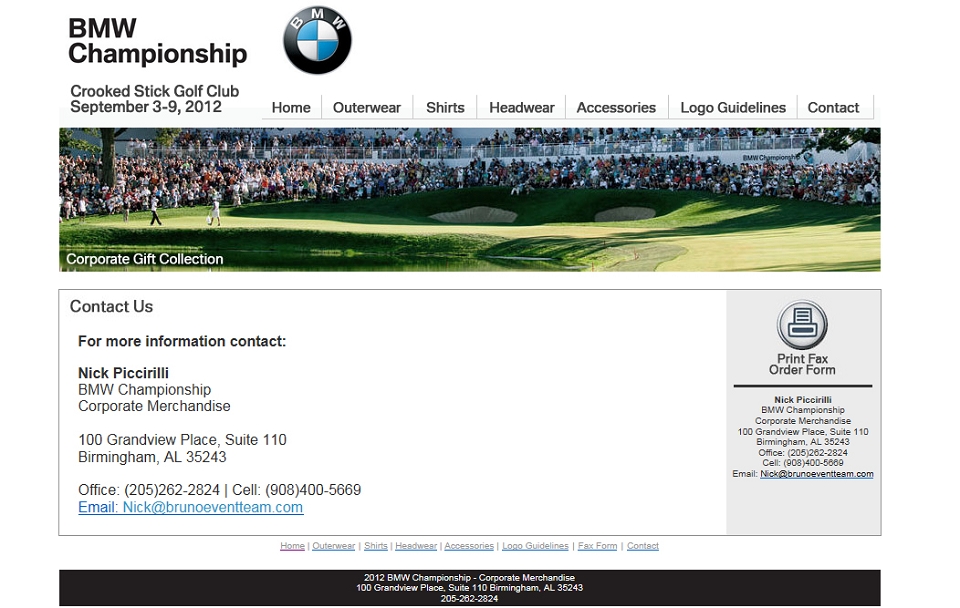Click 'Corporate Gift Collection' banner caption
Image resolution: width=960 pixels, height=608 pixels.
coord(144,259)
